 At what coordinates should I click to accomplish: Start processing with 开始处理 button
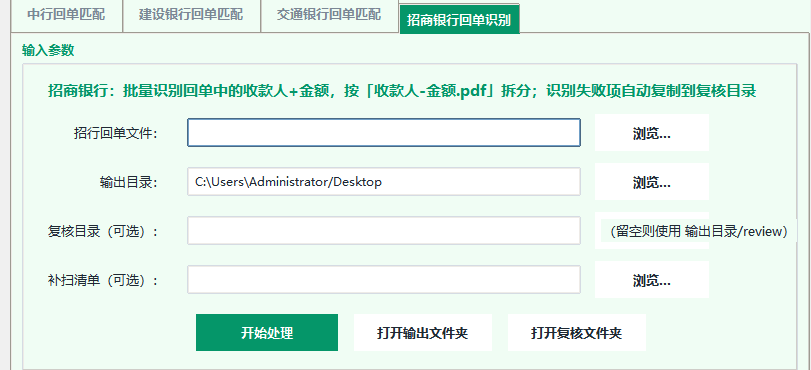pyautogui.click(x=267, y=333)
